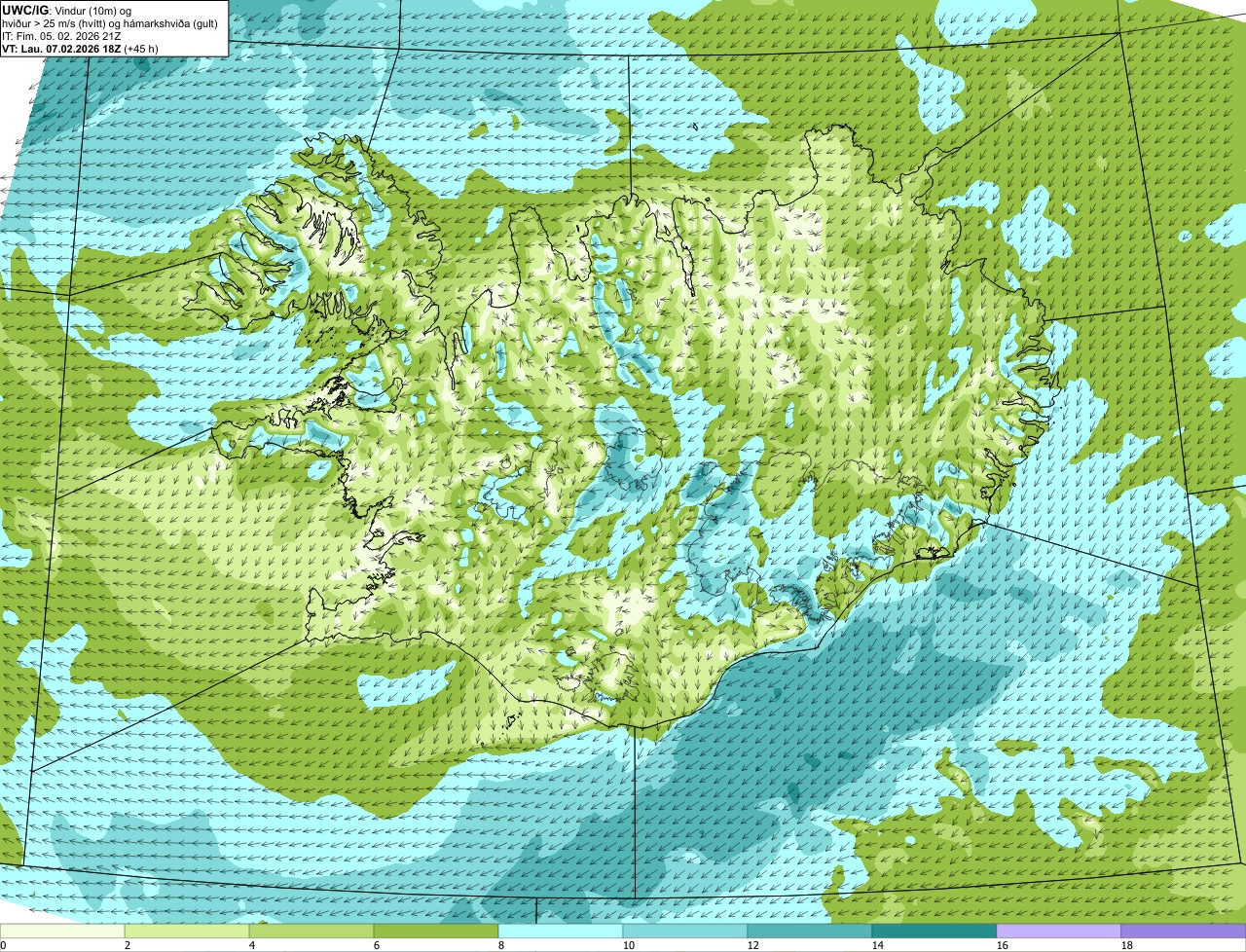This screenshot has height=952, width=1246.
Task: Click the 14–16 m/s dark teal legend swatch
Action: tap(934, 932)
